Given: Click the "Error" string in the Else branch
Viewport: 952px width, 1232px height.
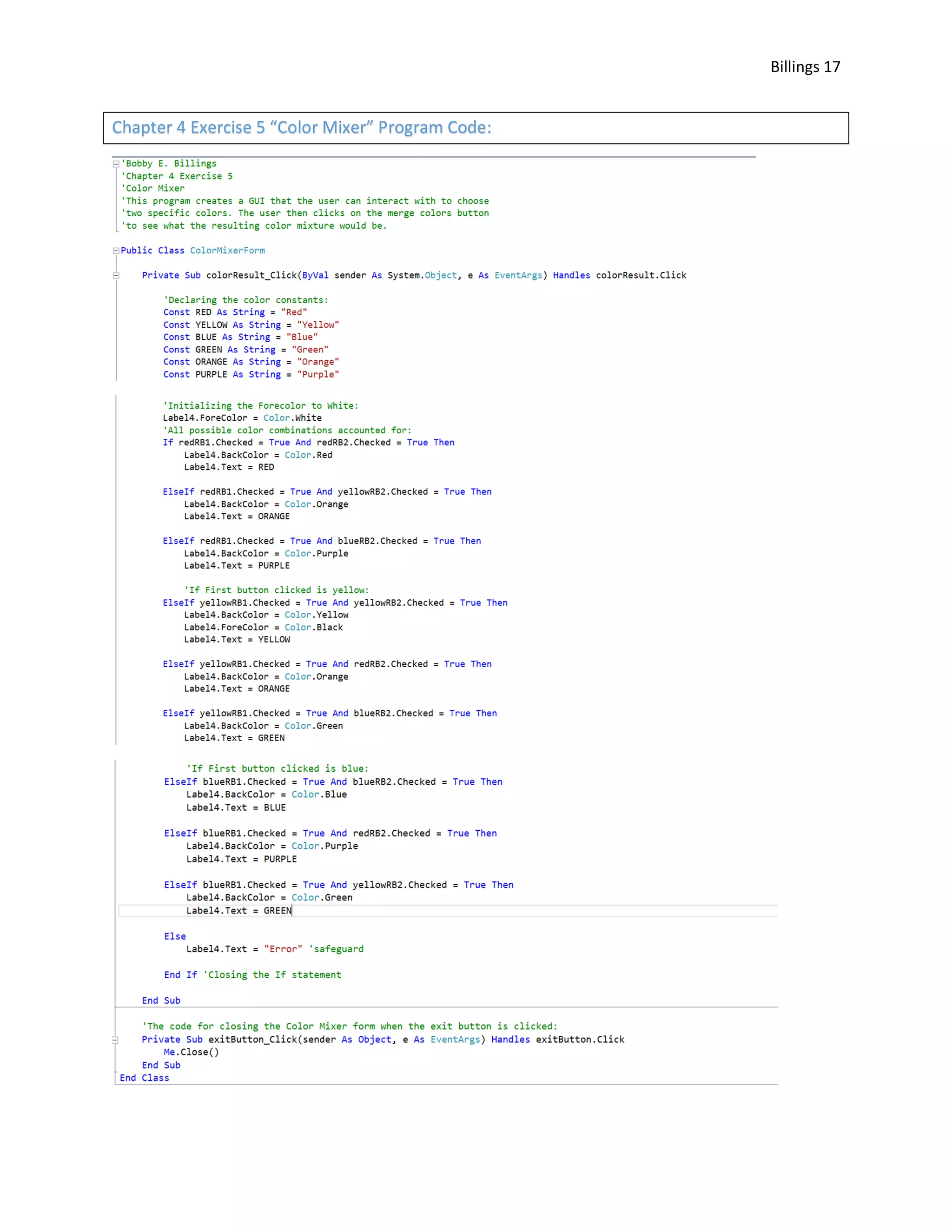Looking at the screenshot, I should point(283,949).
